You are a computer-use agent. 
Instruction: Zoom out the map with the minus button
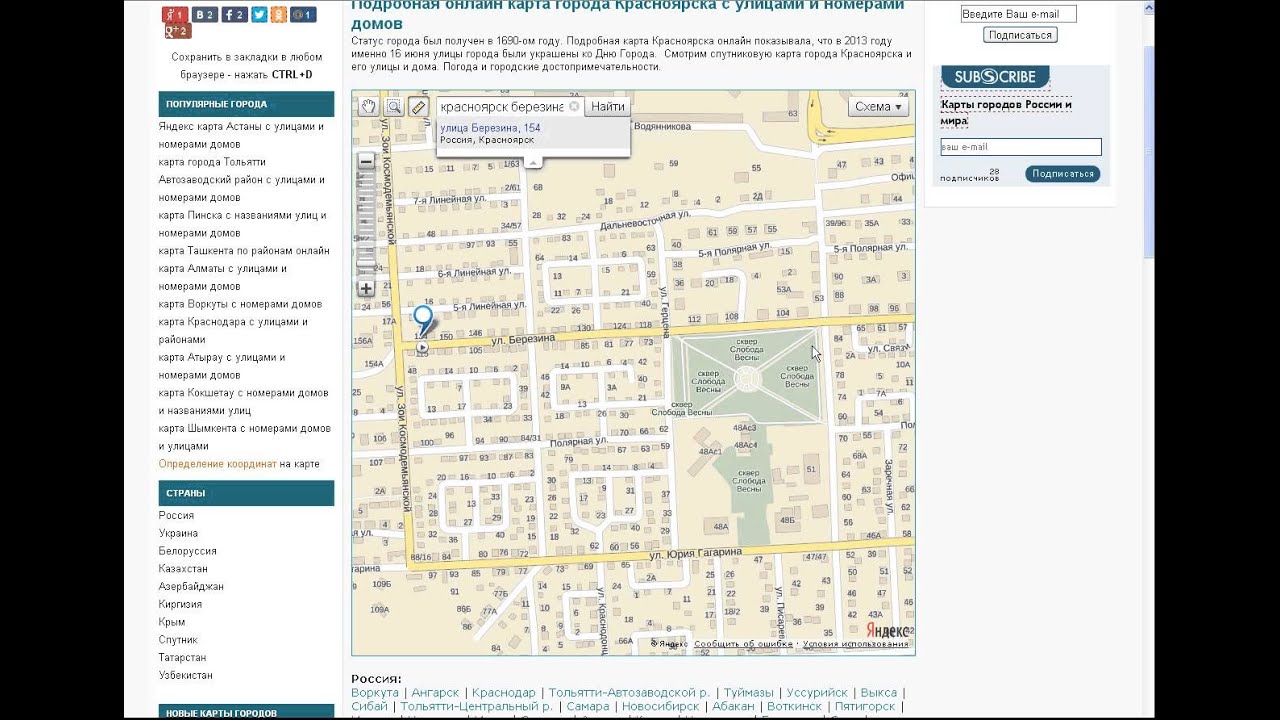coord(366,161)
